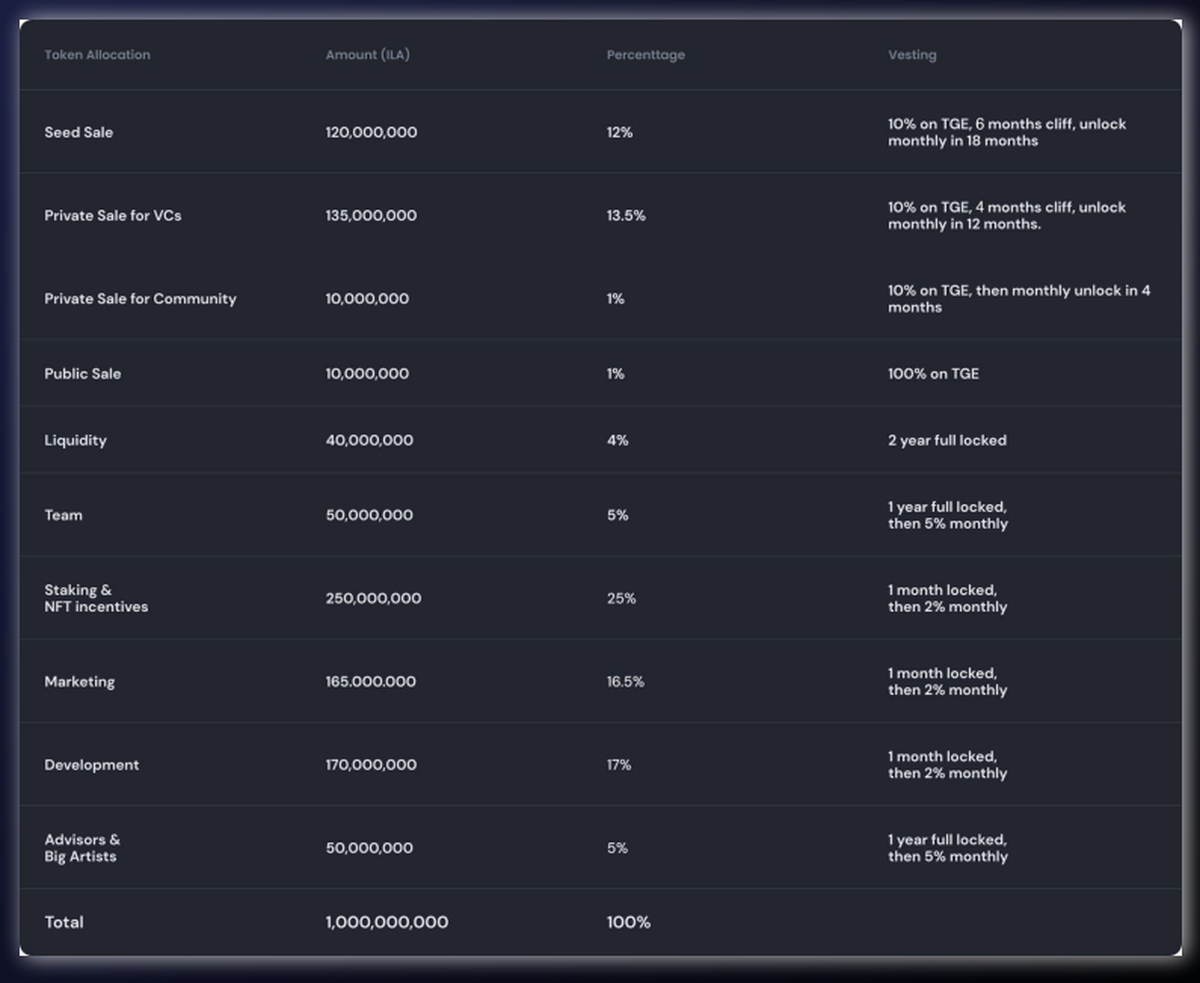Click the 100% on TGE vesting text
Viewport: 1200px width, 983px height.
[933, 373]
